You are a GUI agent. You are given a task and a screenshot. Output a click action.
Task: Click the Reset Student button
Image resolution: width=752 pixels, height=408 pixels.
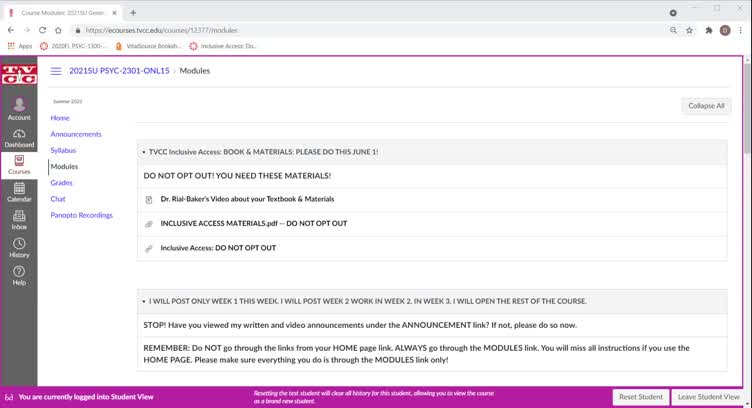[639, 397]
